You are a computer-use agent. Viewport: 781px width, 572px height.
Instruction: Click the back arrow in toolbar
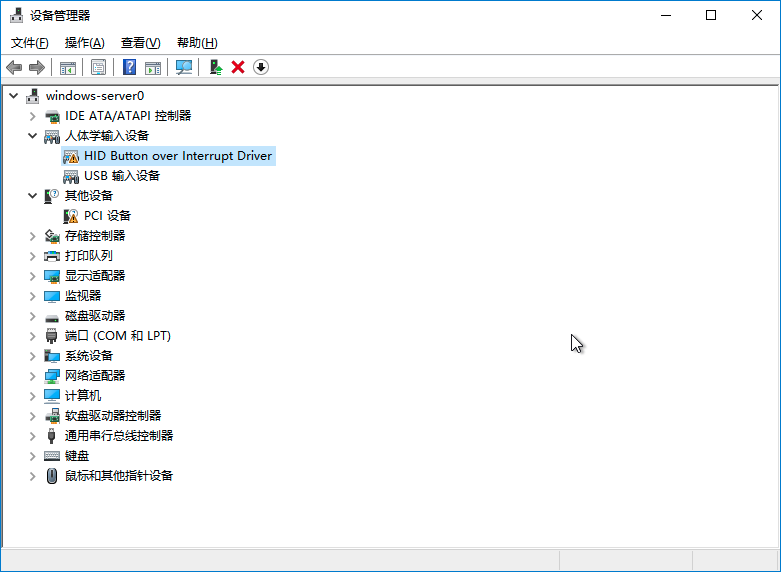(14, 67)
